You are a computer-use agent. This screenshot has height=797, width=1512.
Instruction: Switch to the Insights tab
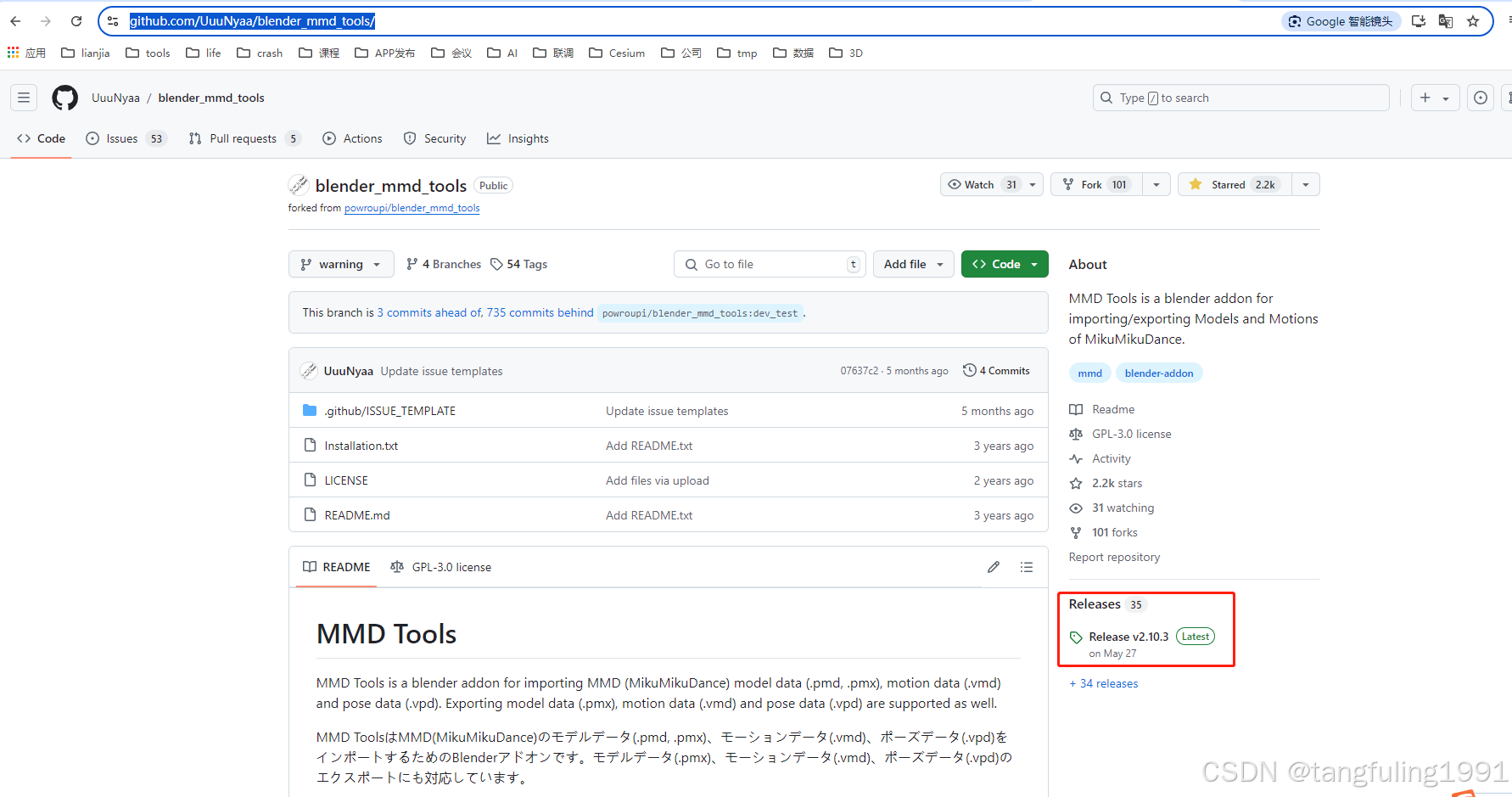tap(518, 138)
